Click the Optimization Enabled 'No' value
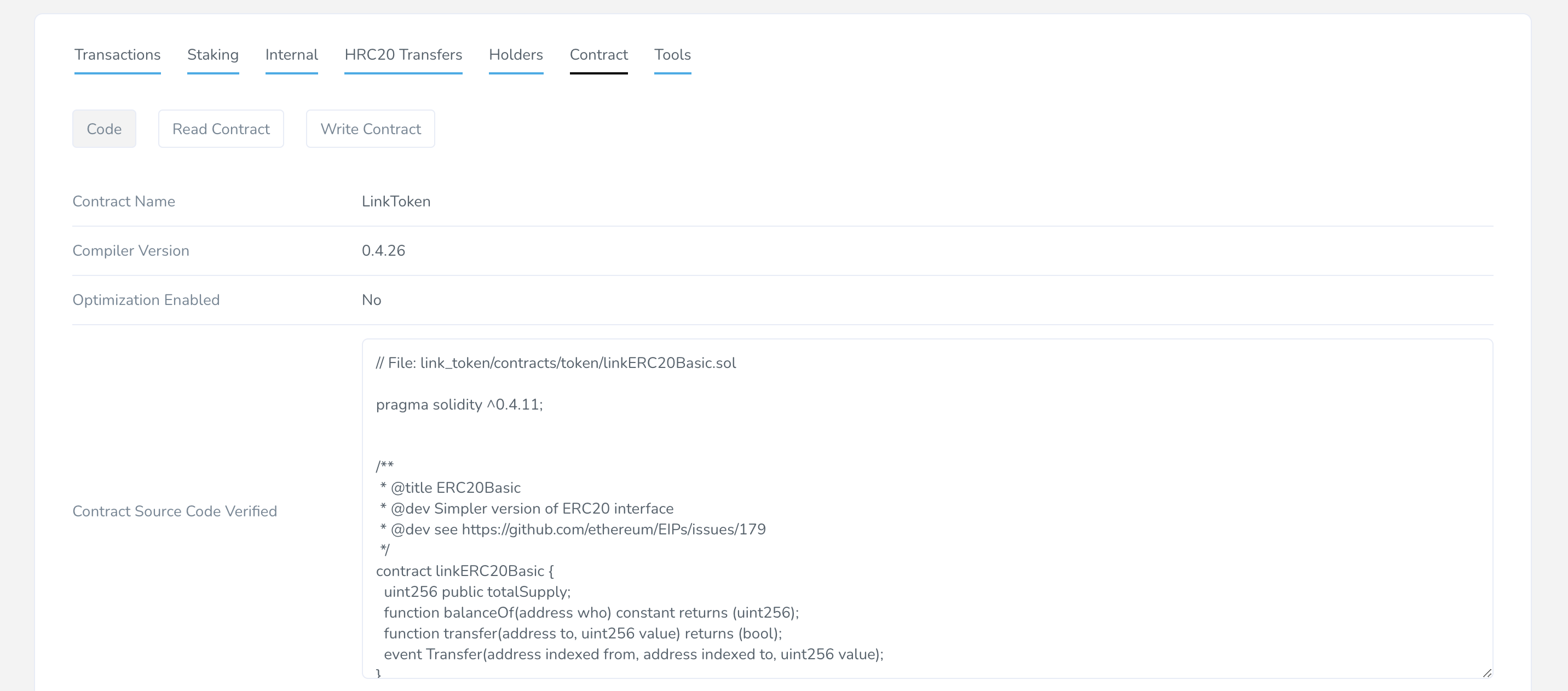 click(371, 300)
